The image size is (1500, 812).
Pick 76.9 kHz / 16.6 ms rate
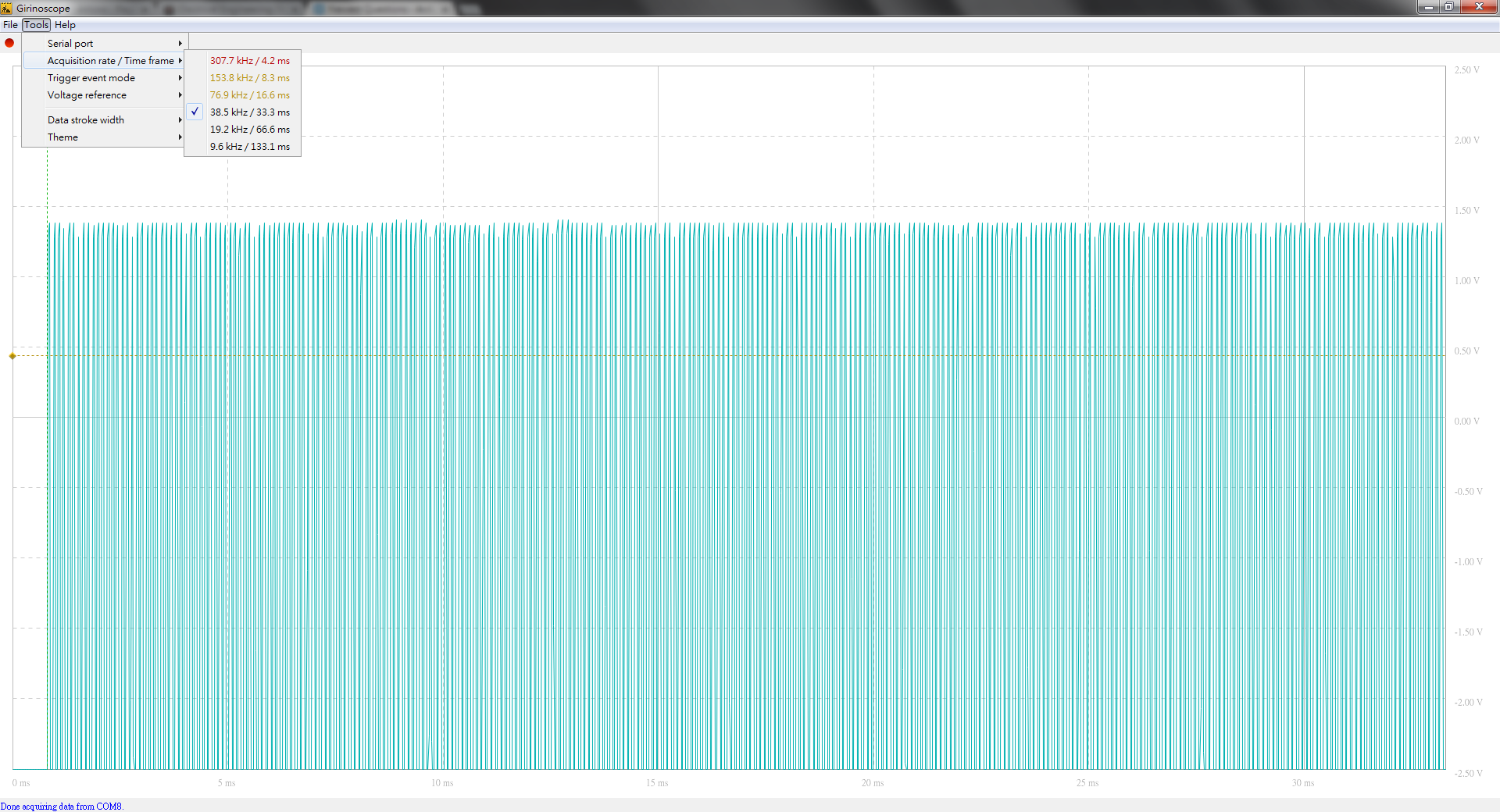[243, 95]
